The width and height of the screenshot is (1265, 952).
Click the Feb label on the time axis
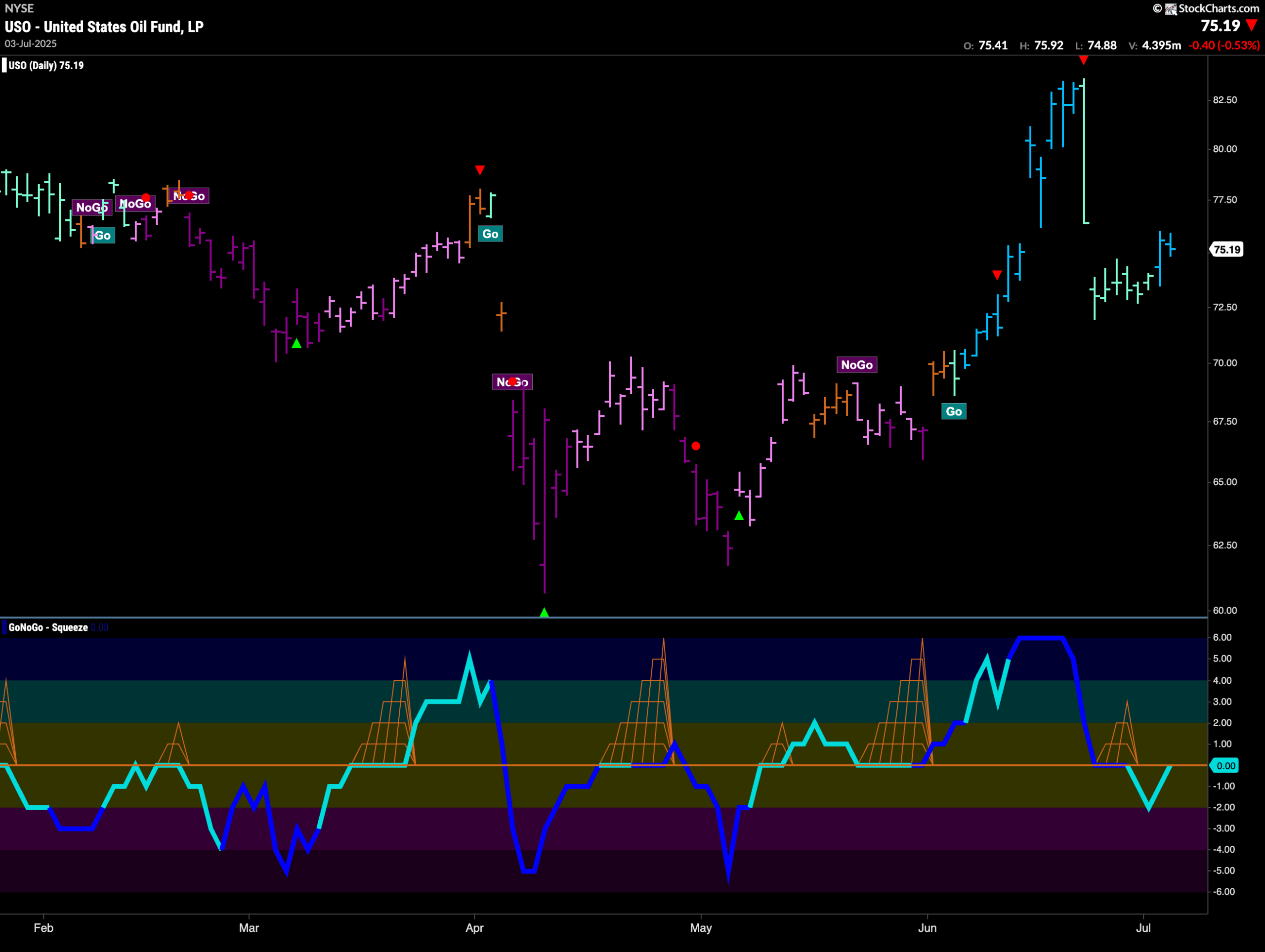click(43, 927)
